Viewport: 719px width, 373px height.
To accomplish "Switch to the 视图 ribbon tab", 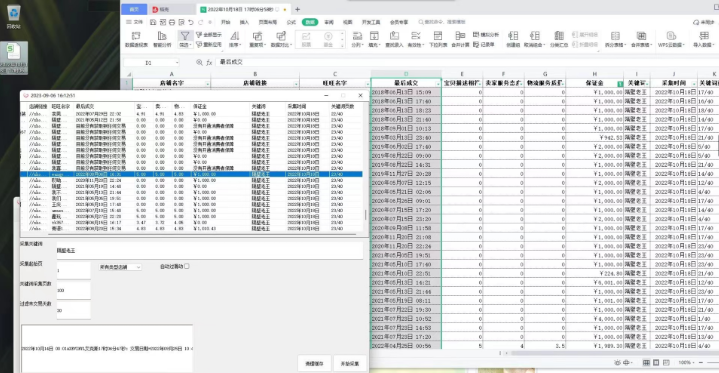I will tap(348, 22).
